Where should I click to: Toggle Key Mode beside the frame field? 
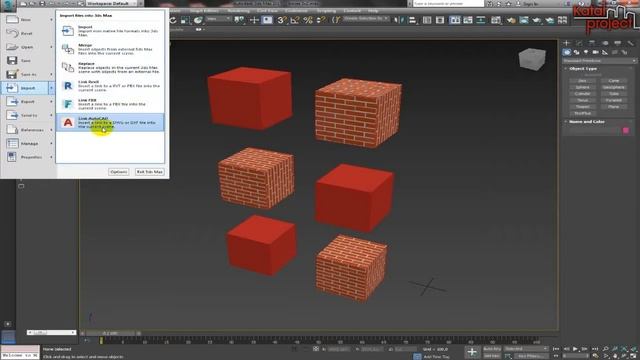(556, 356)
